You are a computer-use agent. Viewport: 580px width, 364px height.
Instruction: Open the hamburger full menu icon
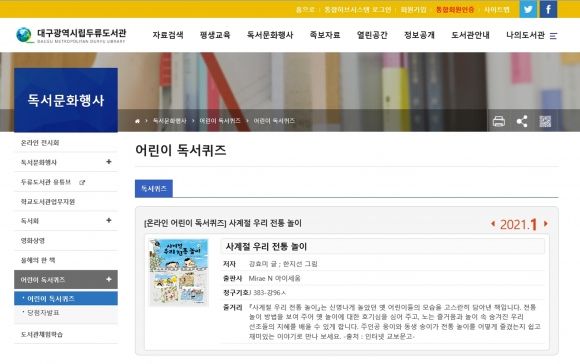coord(553,36)
